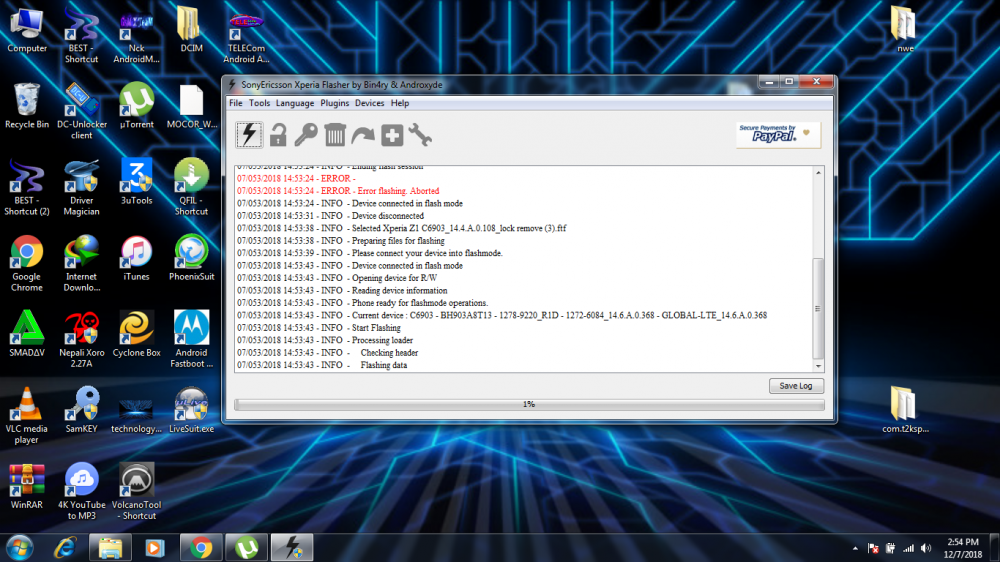
Task: Select the Computer desktop icon
Action: tap(27, 30)
